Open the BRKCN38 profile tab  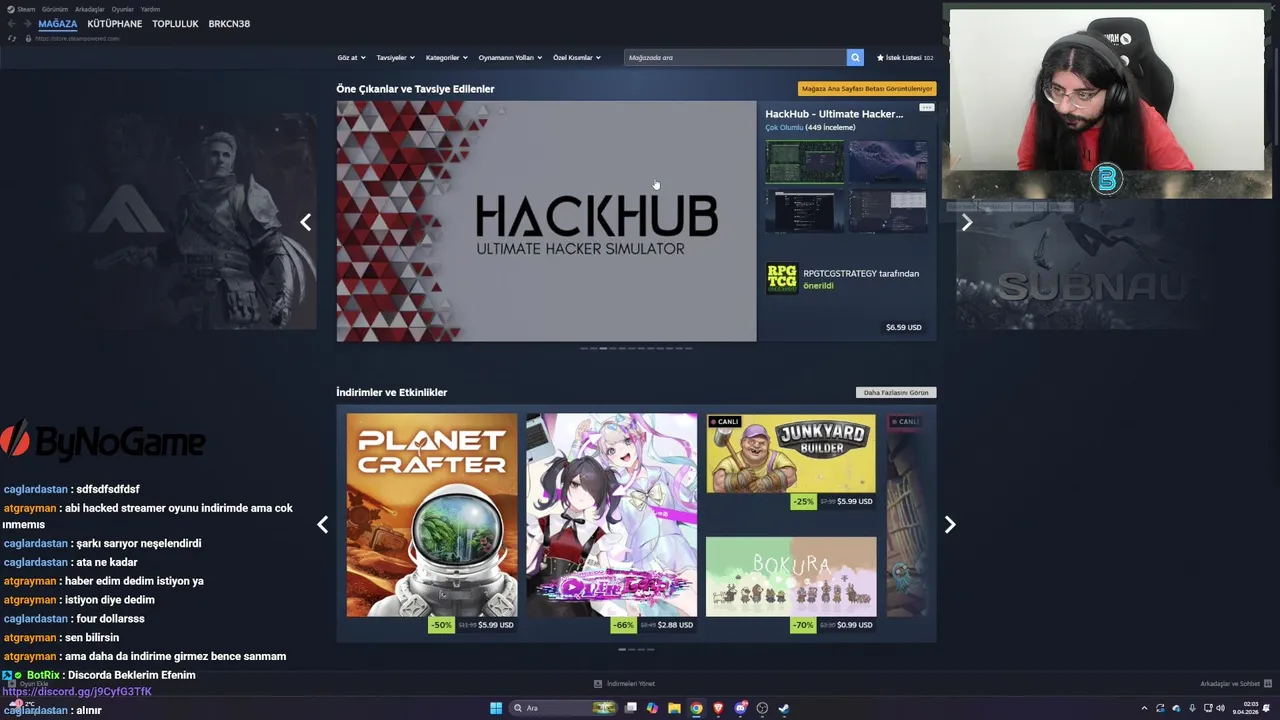(229, 24)
